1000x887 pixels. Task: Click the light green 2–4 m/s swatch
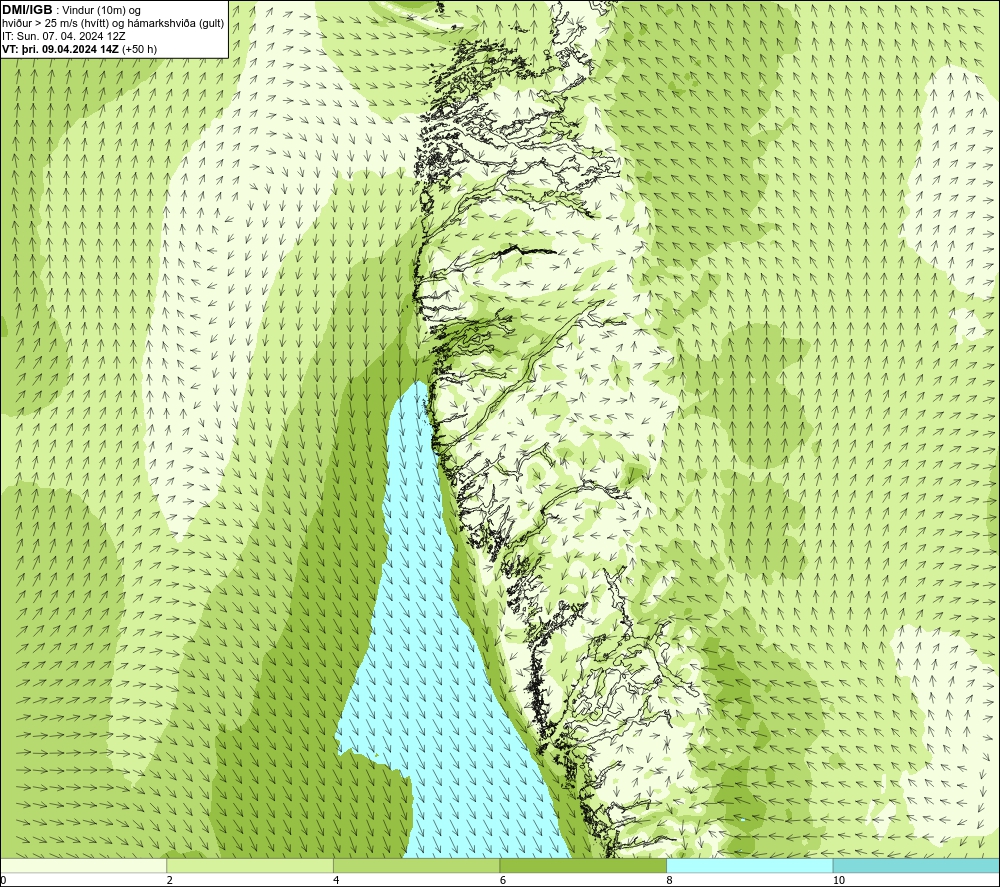click(x=250, y=865)
